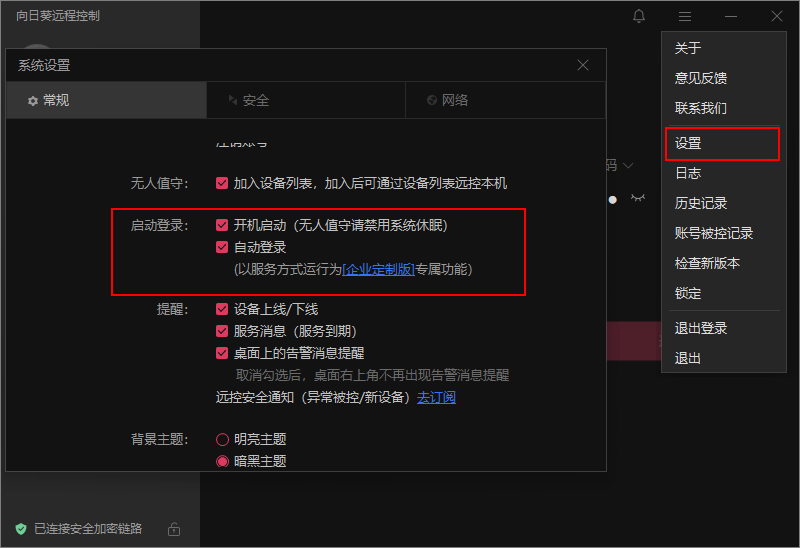Click the green security shield icon
Viewport: 800px width, 548px height.
21,529
